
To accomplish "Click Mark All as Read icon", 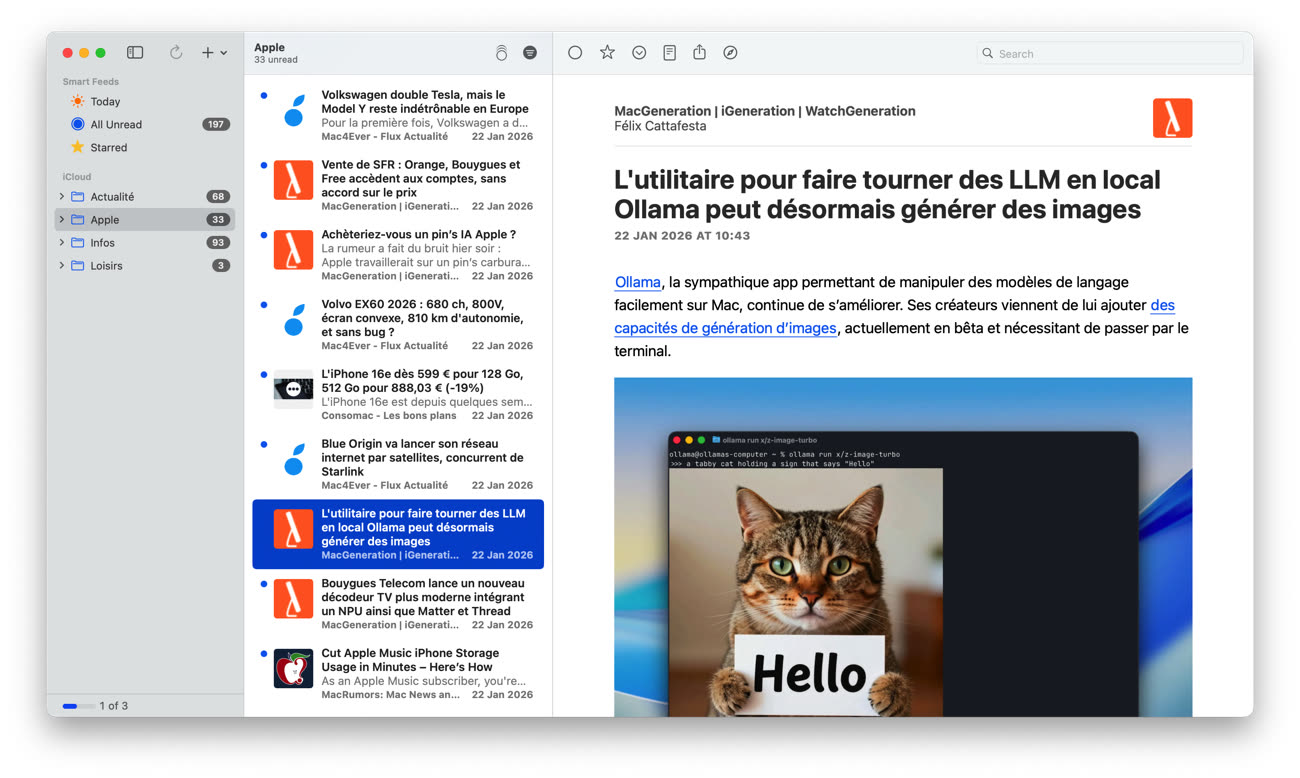I will click(502, 53).
